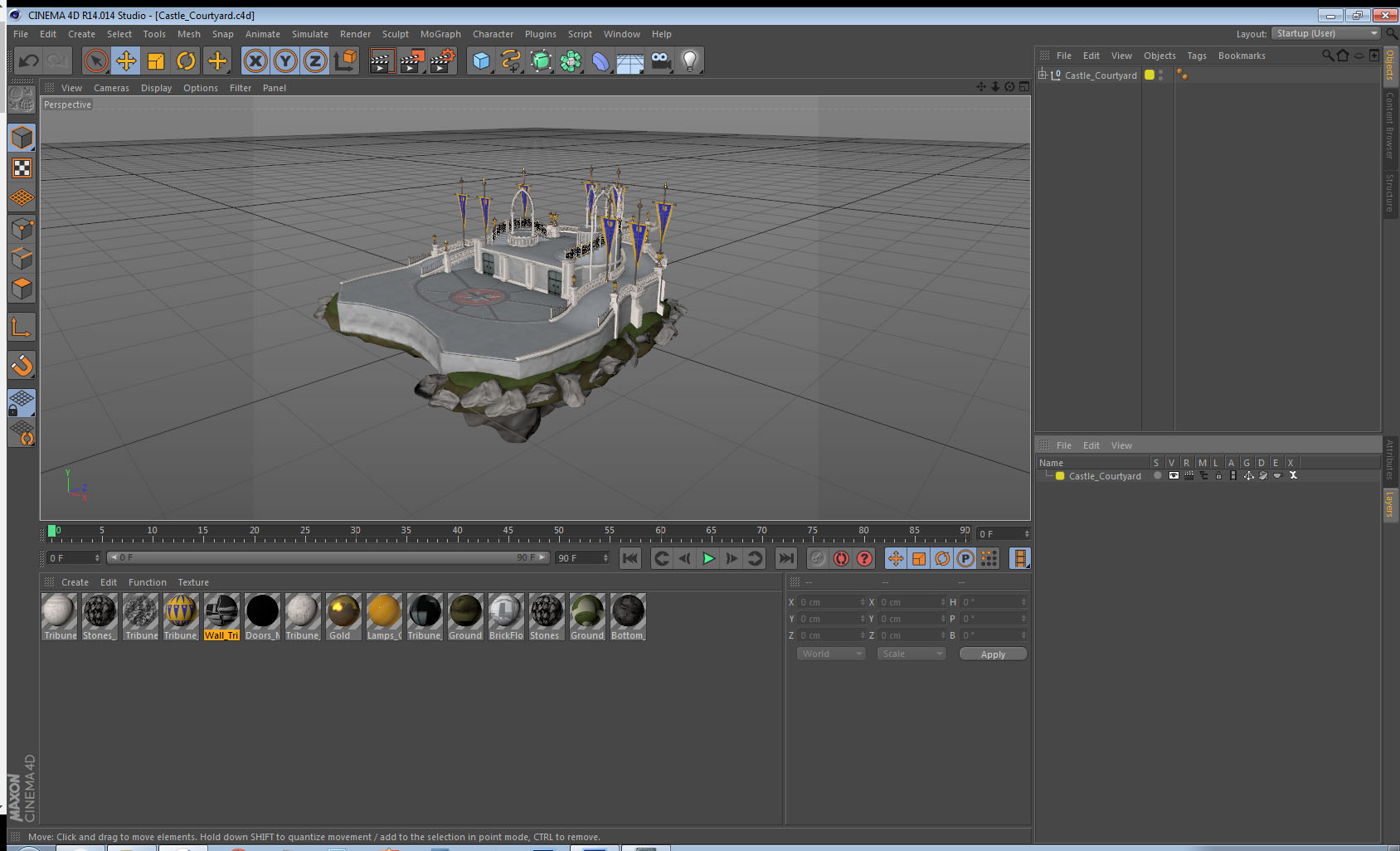Search objects with magnifier icon
Image resolution: width=1400 pixels, height=851 pixels.
click(1328, 56)
